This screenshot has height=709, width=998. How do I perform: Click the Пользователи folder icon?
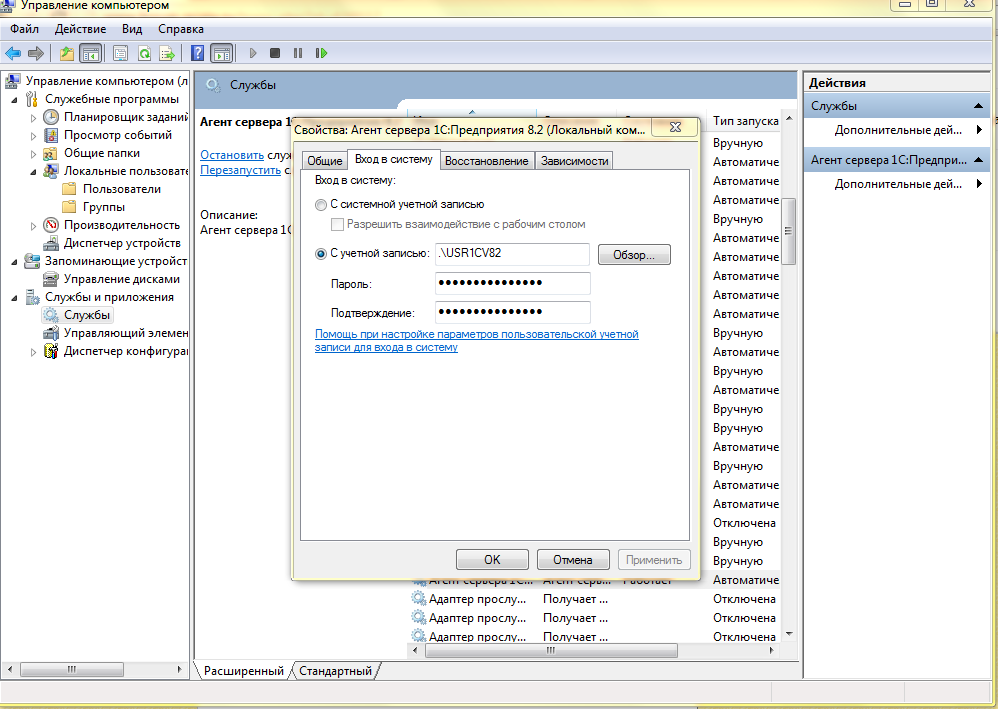point(69,189)
